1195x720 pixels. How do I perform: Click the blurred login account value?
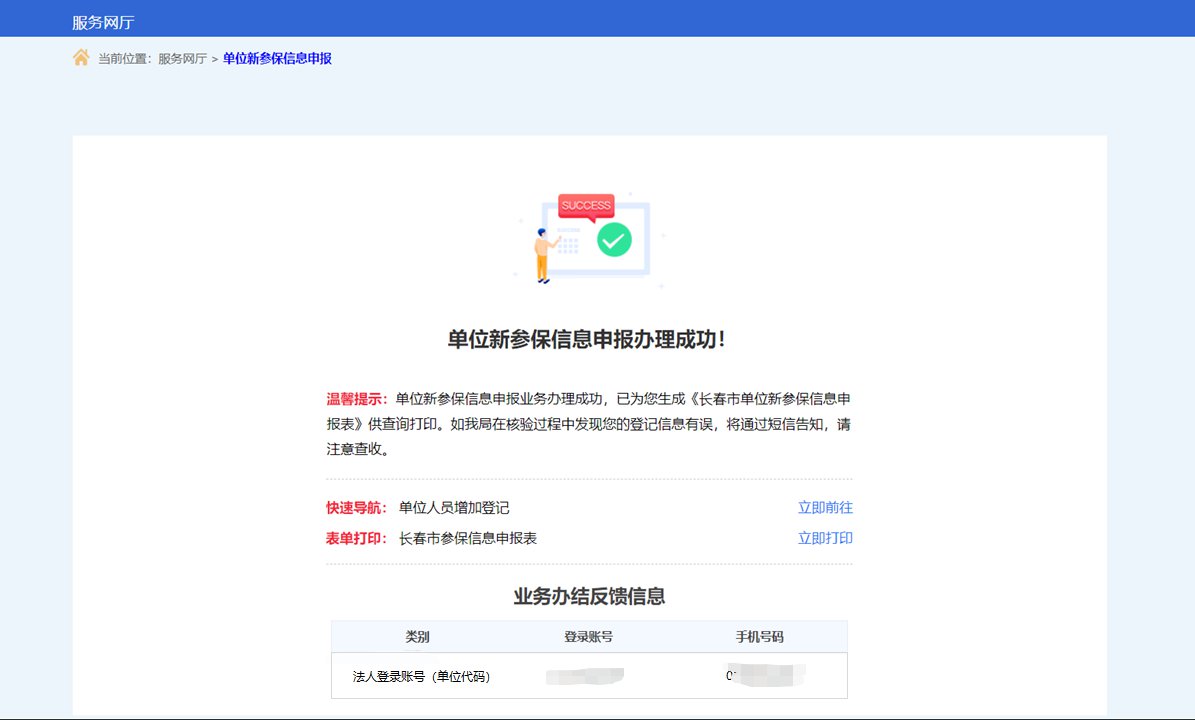click(x=586, y=676)
